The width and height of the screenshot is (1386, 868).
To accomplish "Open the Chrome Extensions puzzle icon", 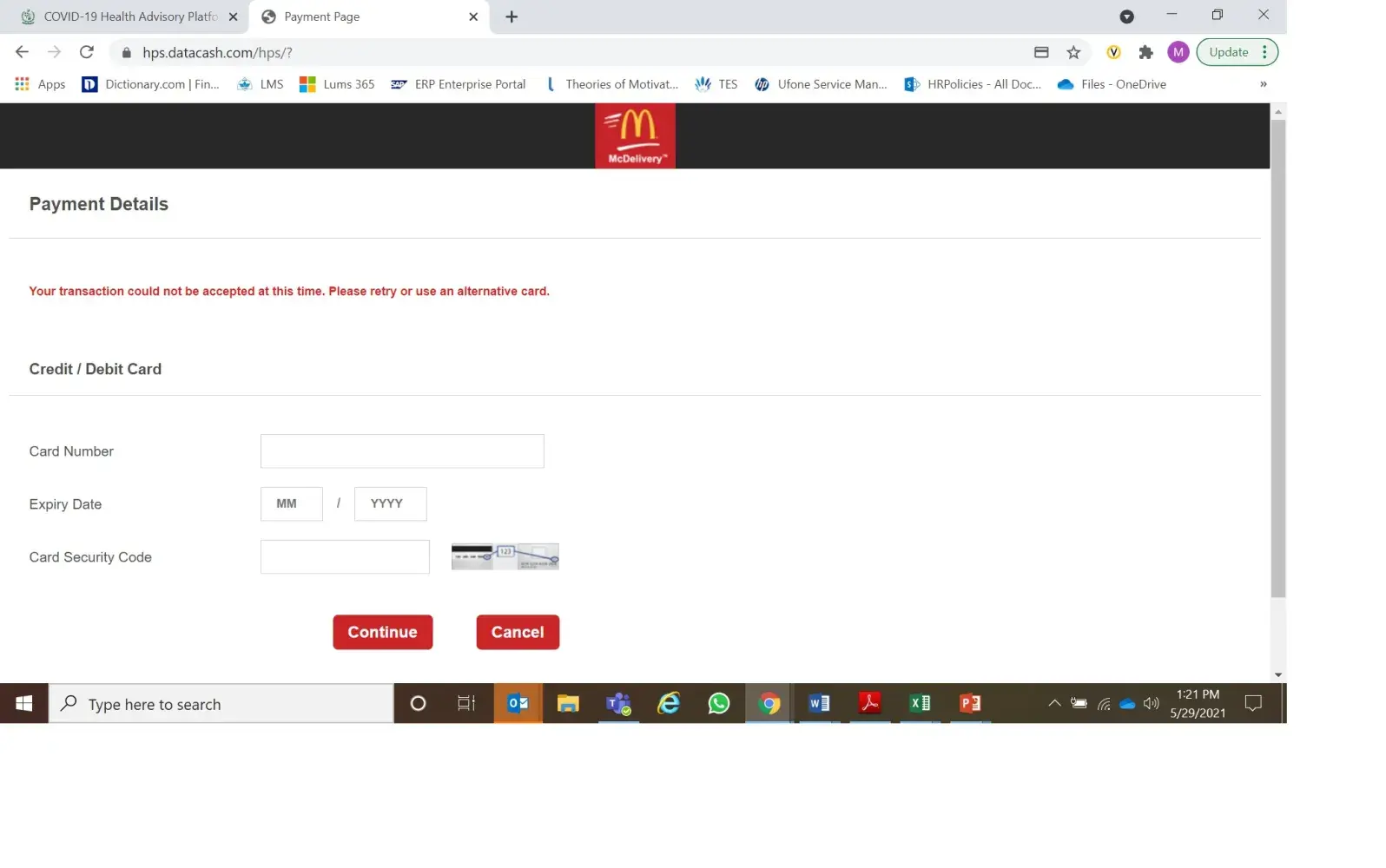I will pyautogui.click(x=1145, y=52).
